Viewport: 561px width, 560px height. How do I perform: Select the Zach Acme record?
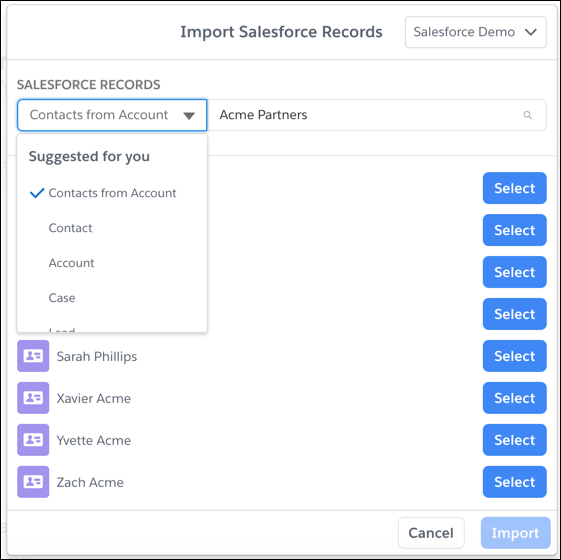pos(514,482)
